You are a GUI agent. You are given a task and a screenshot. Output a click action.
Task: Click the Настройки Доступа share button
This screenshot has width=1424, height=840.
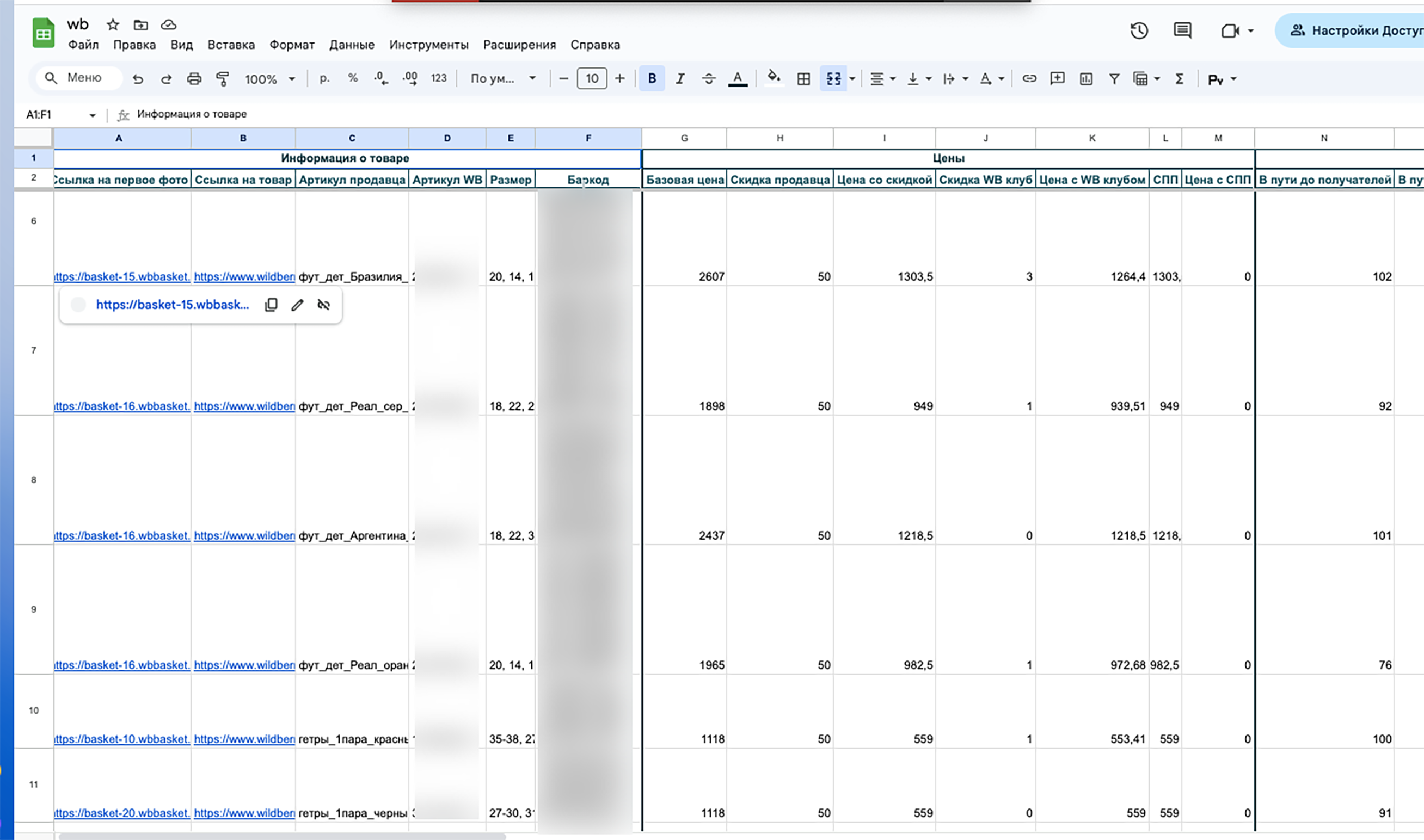point(1351,30)
